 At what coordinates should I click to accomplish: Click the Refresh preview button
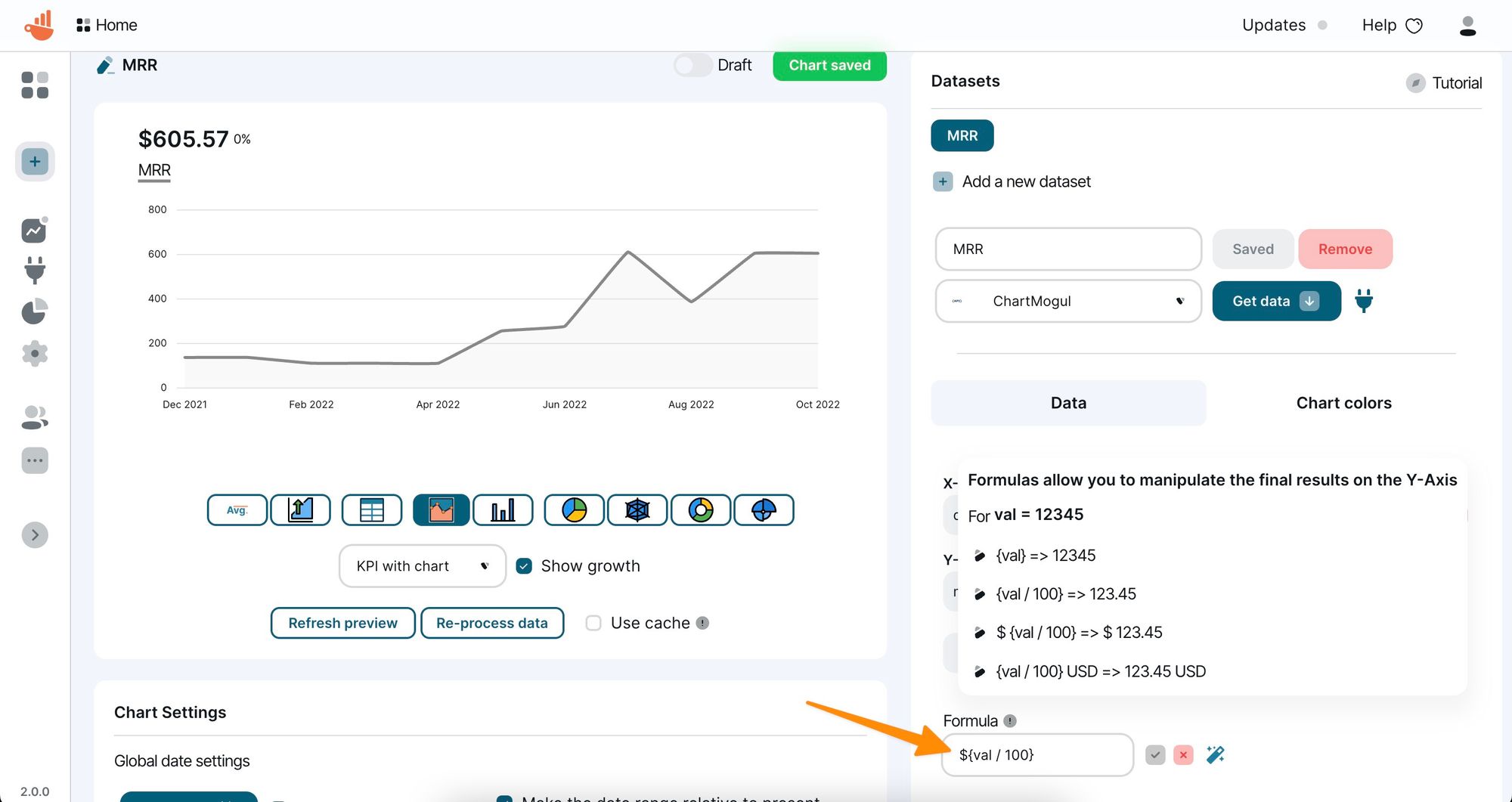[342, 622]
